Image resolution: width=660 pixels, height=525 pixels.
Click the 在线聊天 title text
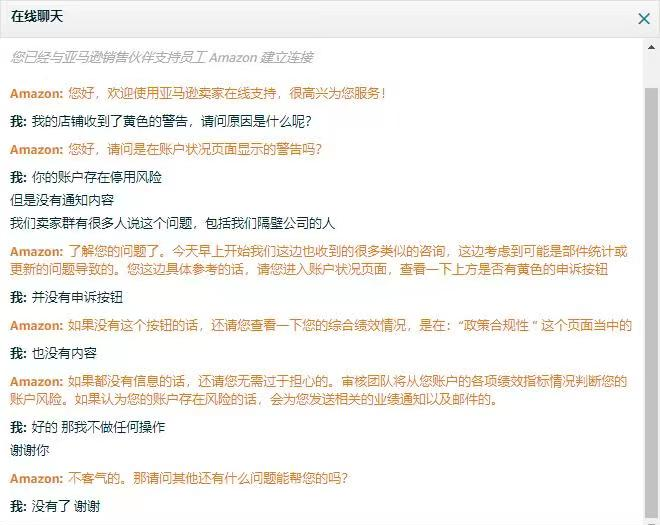pos(37,16)
